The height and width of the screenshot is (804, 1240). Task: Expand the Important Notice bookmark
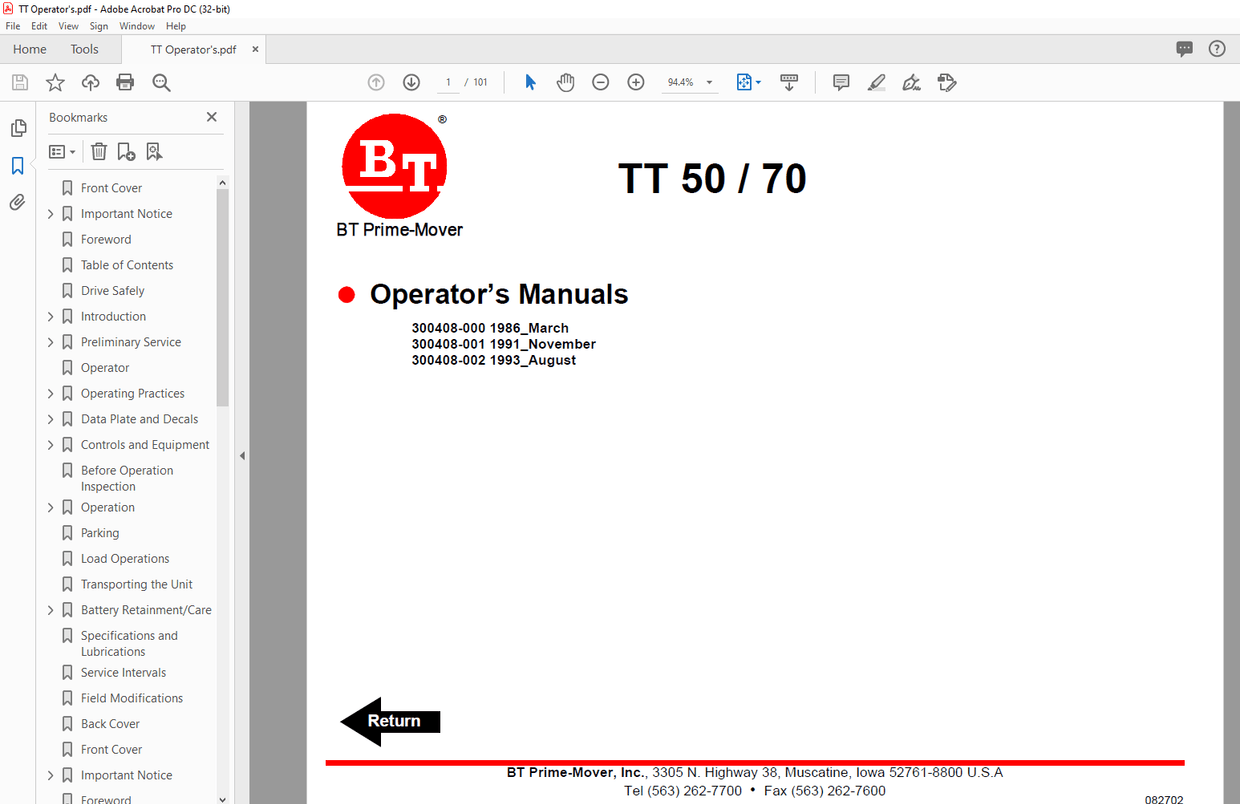tap(50, 213)
